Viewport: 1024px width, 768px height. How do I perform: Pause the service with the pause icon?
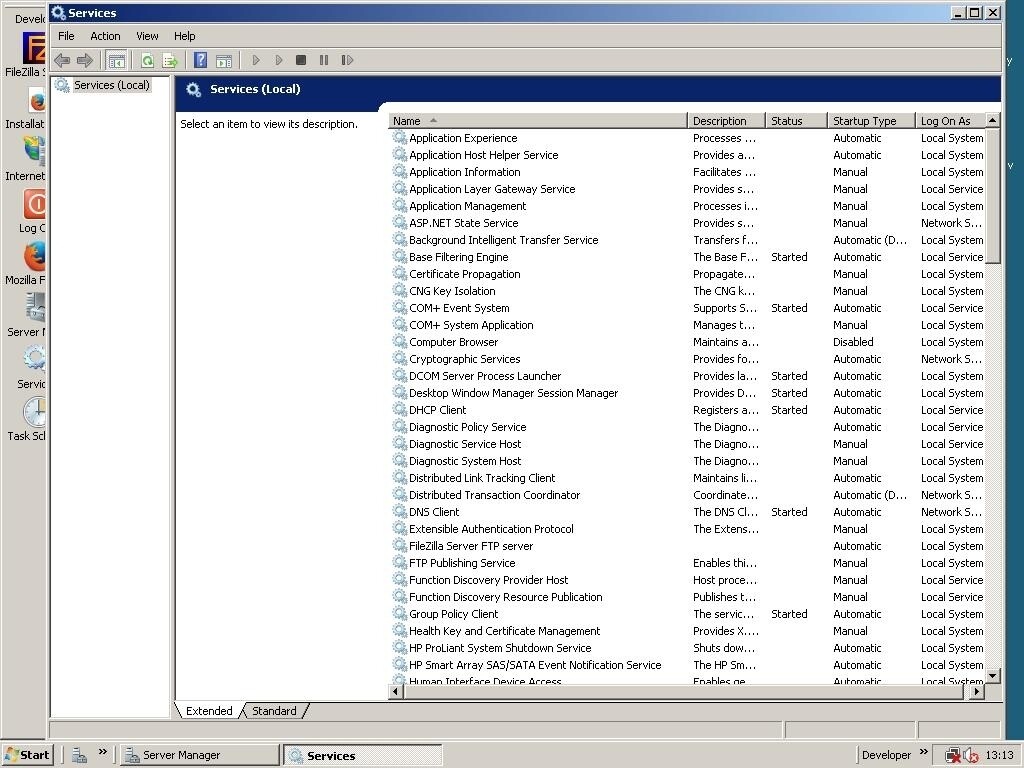(x=324, y=60)
